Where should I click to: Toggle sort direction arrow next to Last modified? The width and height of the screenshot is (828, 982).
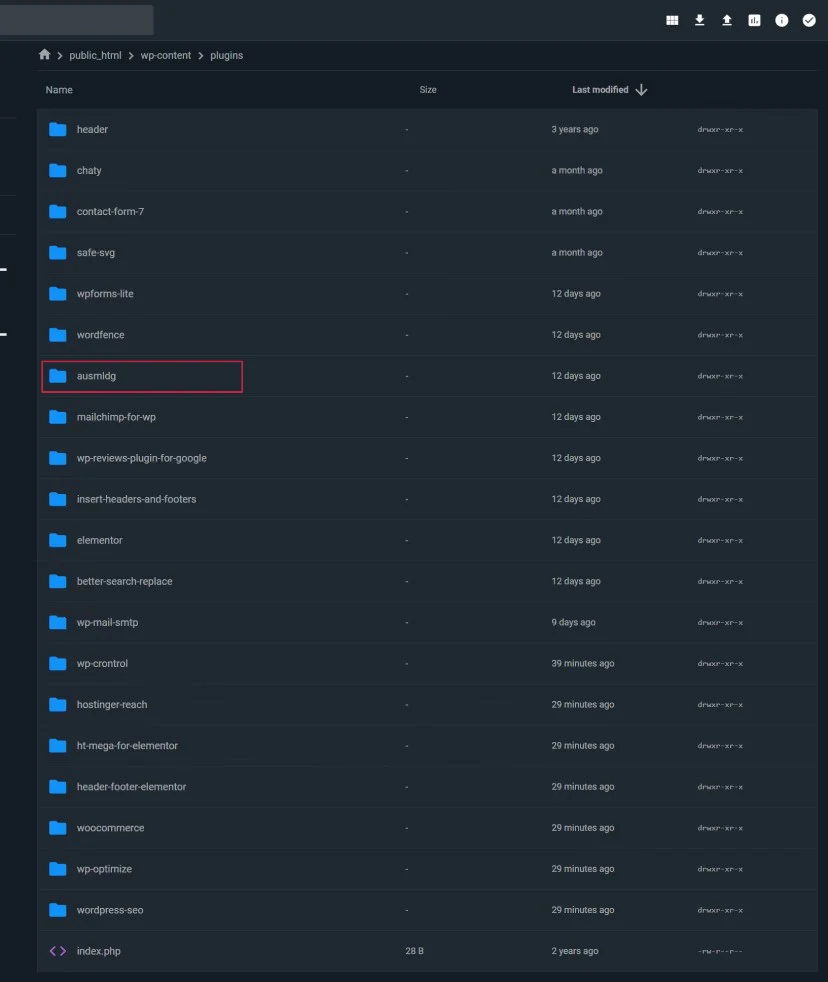click(x=641, y=90)
